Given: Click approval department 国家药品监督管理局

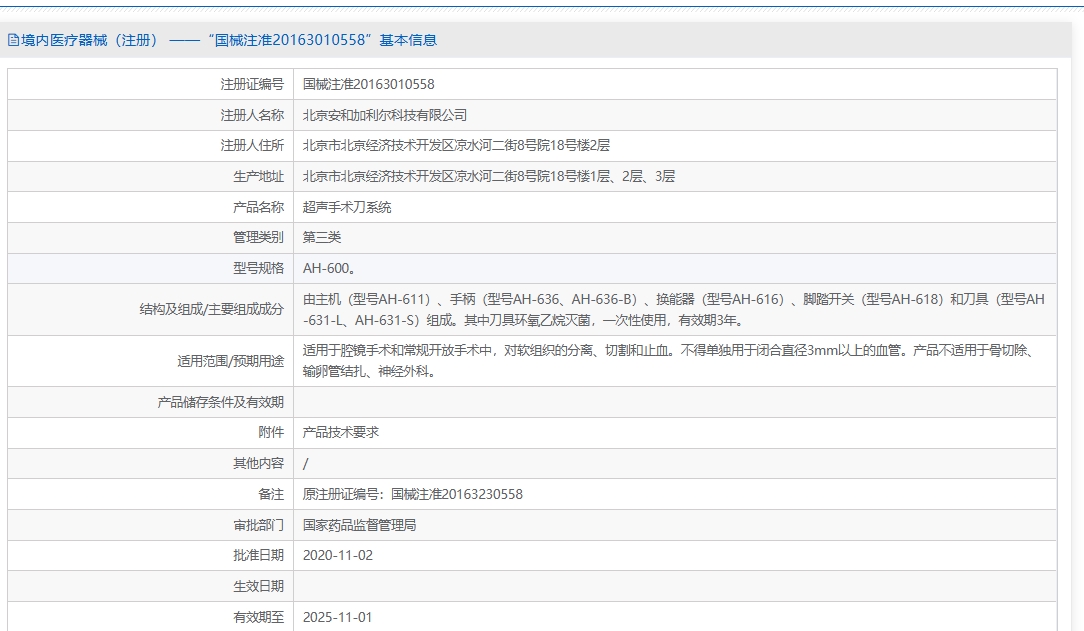Looking at the screenshot, I should 359,525.
